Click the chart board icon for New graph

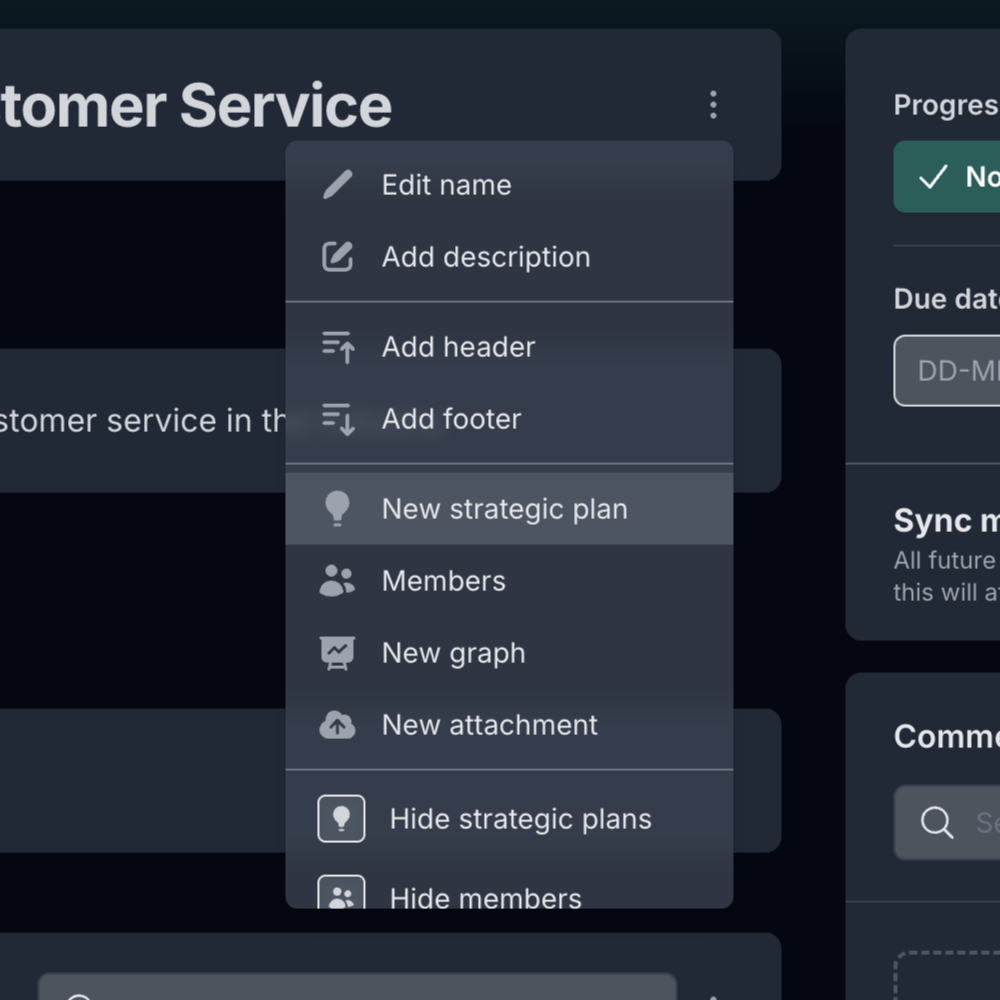(x=337, y=653)
